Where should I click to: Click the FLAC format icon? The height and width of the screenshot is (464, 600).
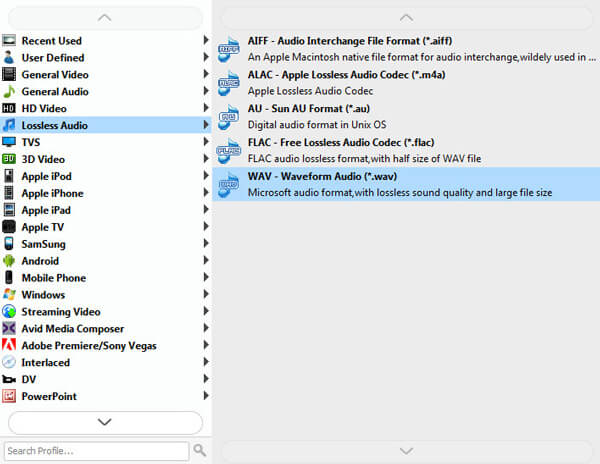coord(228,150)
